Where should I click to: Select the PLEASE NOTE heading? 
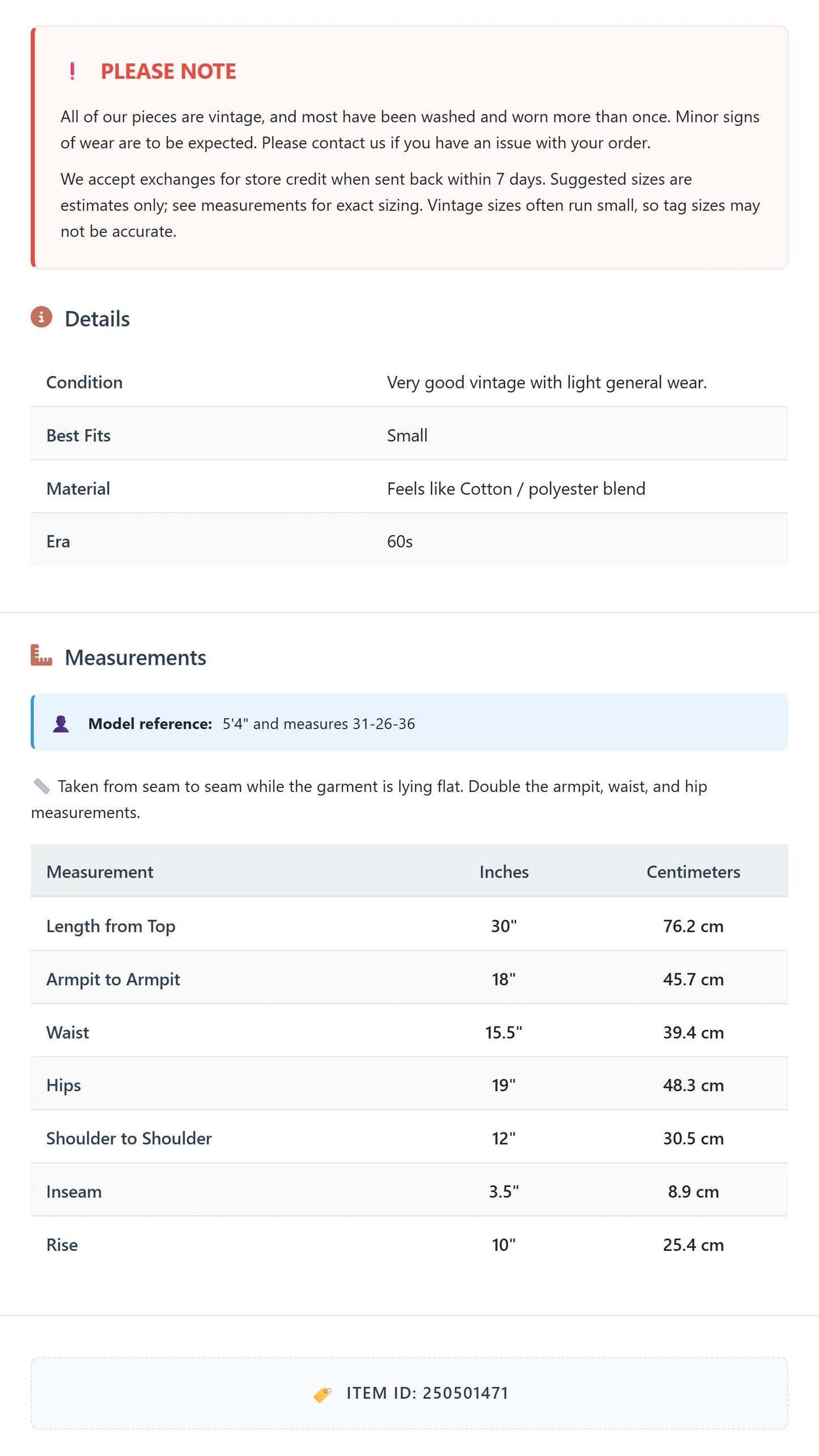tap(168, 71)
